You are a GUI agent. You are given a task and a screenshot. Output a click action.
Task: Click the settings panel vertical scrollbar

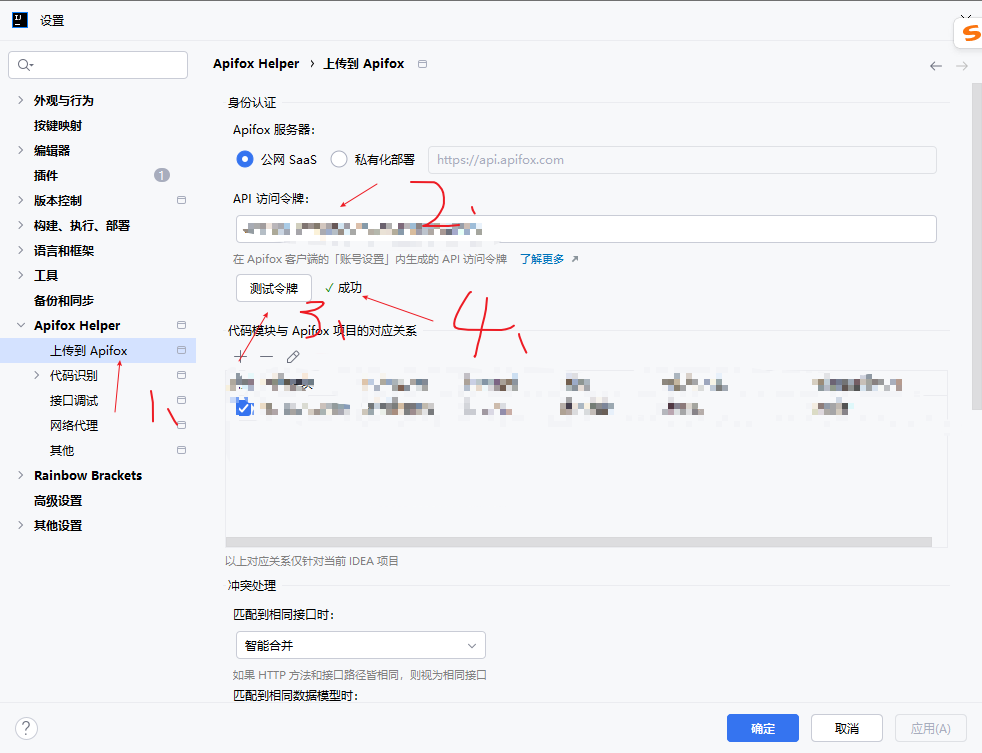point(976,247)
